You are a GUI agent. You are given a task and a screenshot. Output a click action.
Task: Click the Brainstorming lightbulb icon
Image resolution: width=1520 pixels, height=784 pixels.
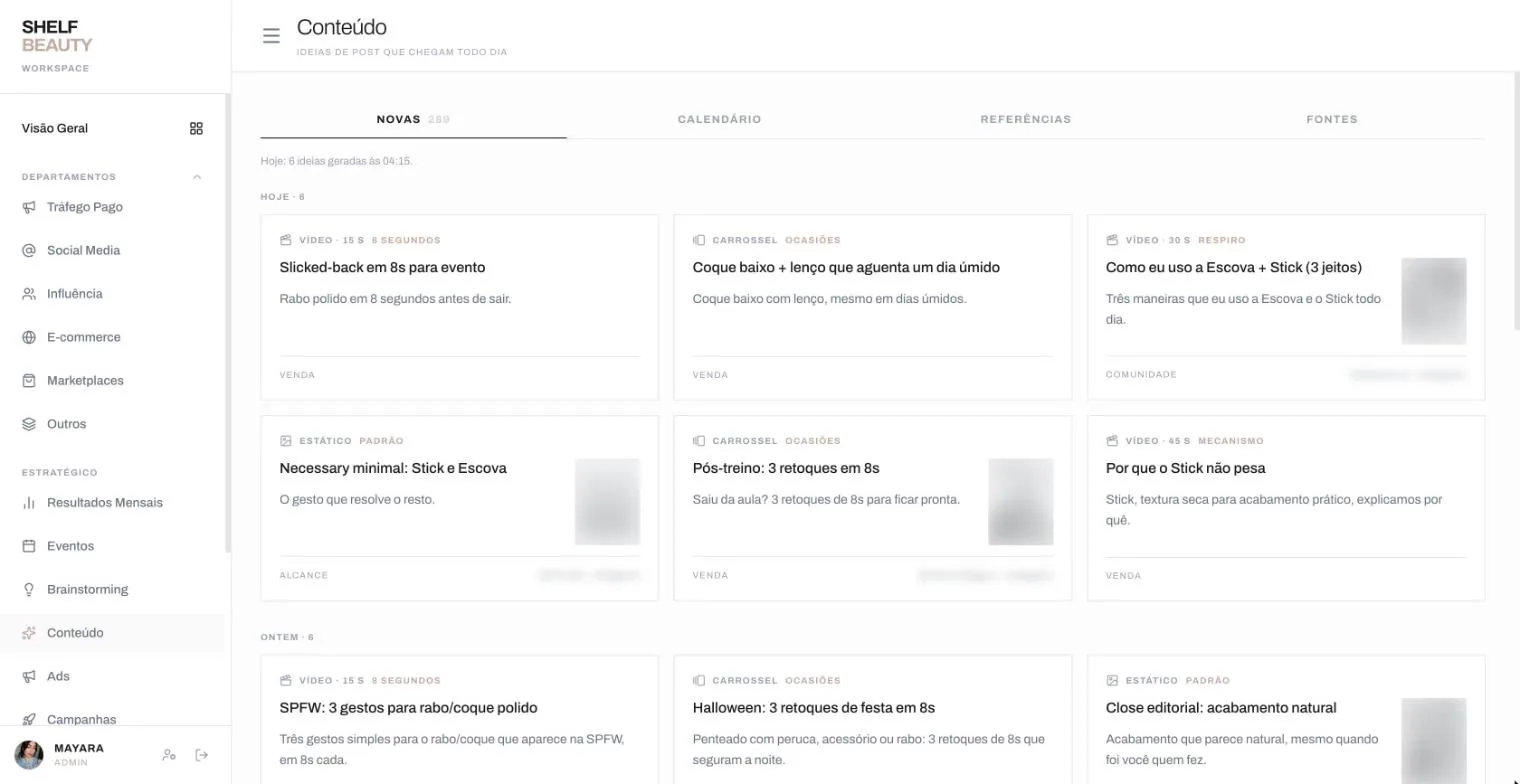[x=29, y=590]
